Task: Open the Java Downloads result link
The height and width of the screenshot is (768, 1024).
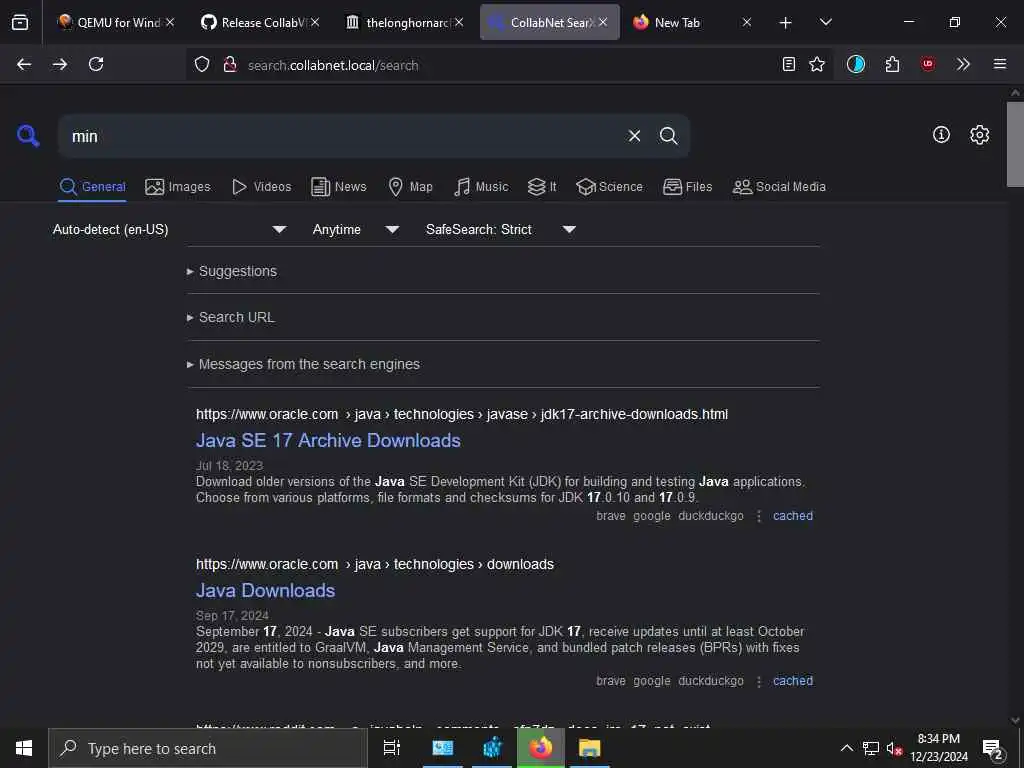Action: click(x=265, y=590)
